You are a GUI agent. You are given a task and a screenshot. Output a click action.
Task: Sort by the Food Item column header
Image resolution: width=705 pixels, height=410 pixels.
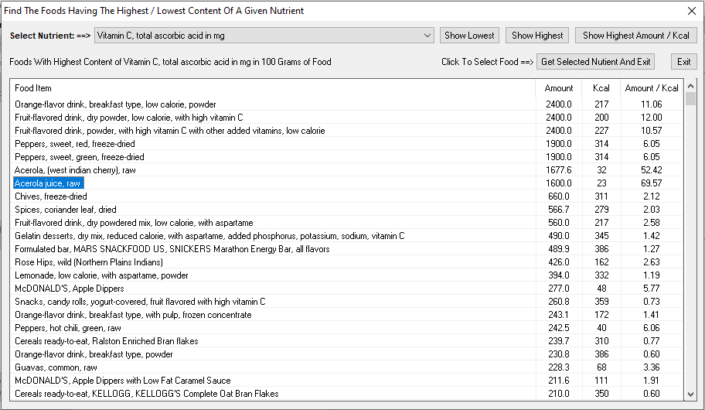270,88
